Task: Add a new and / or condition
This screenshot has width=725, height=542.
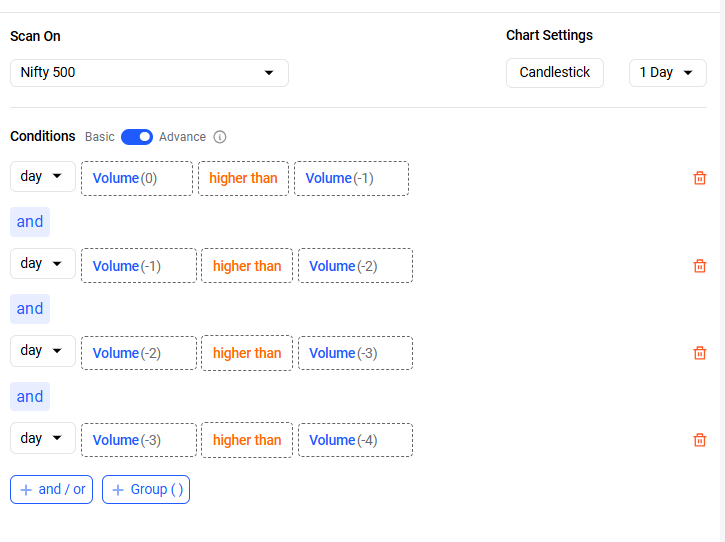Action: pos(51,489)
